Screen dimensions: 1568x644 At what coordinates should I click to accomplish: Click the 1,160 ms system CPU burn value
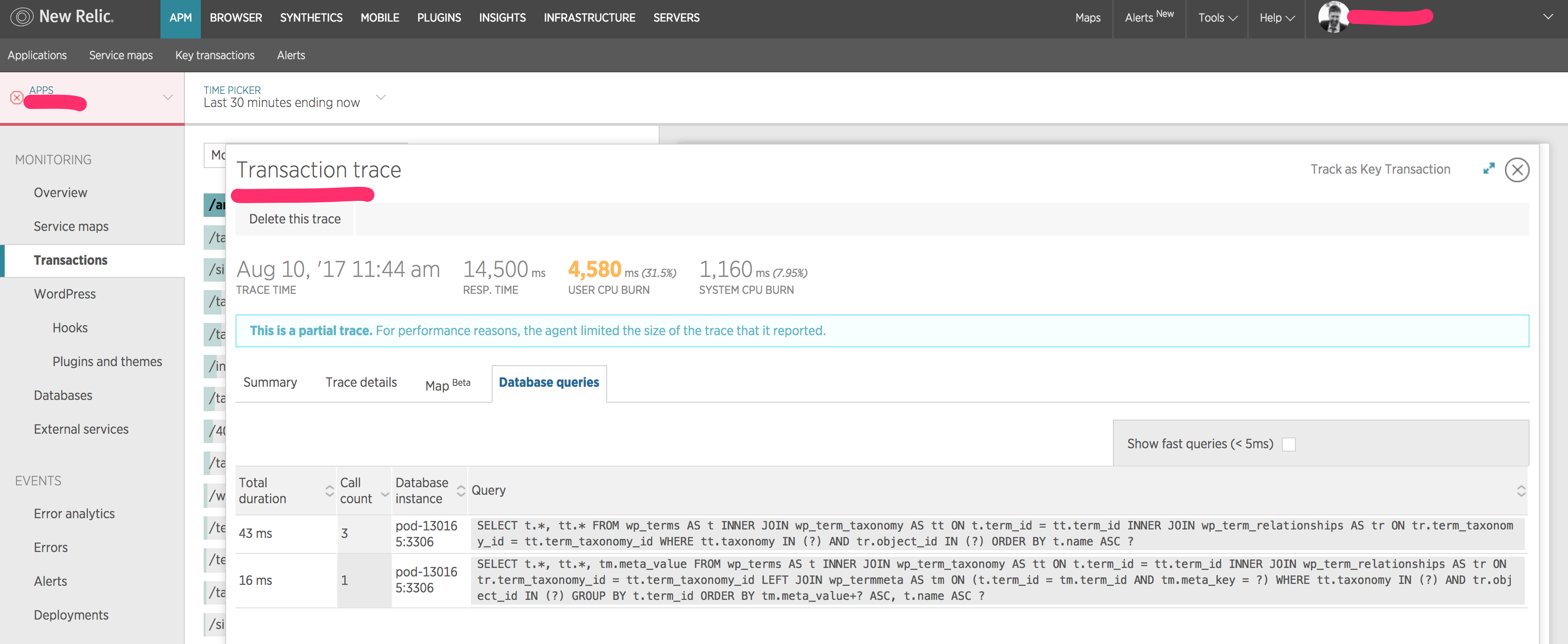point(753,269)
